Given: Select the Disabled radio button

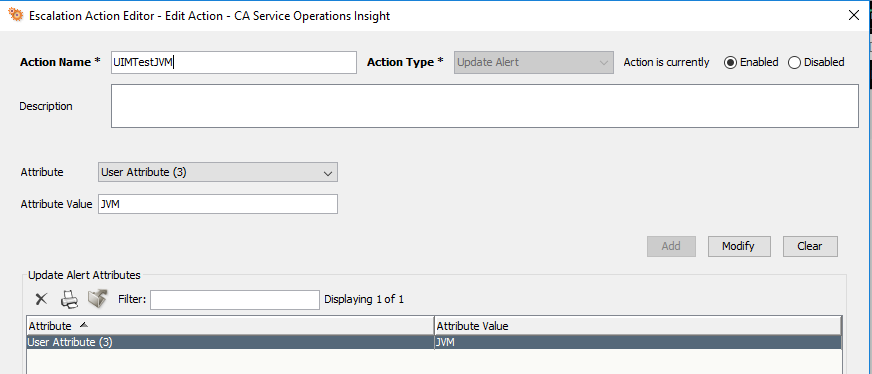Looking at the screenshot, I should point(794,63).
